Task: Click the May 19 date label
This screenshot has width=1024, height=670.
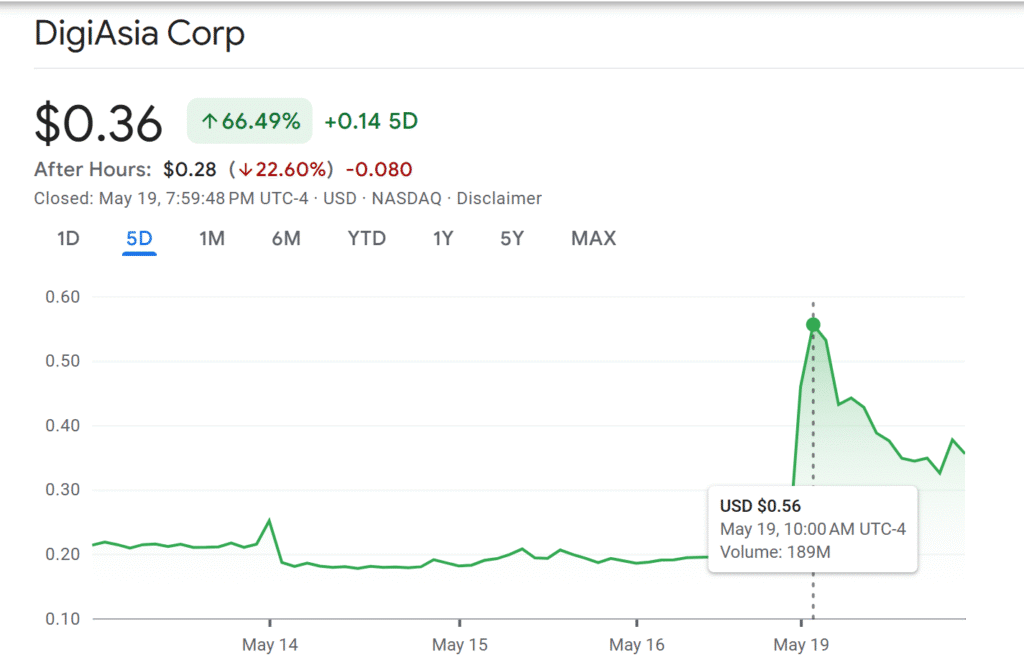Action: 802,645
